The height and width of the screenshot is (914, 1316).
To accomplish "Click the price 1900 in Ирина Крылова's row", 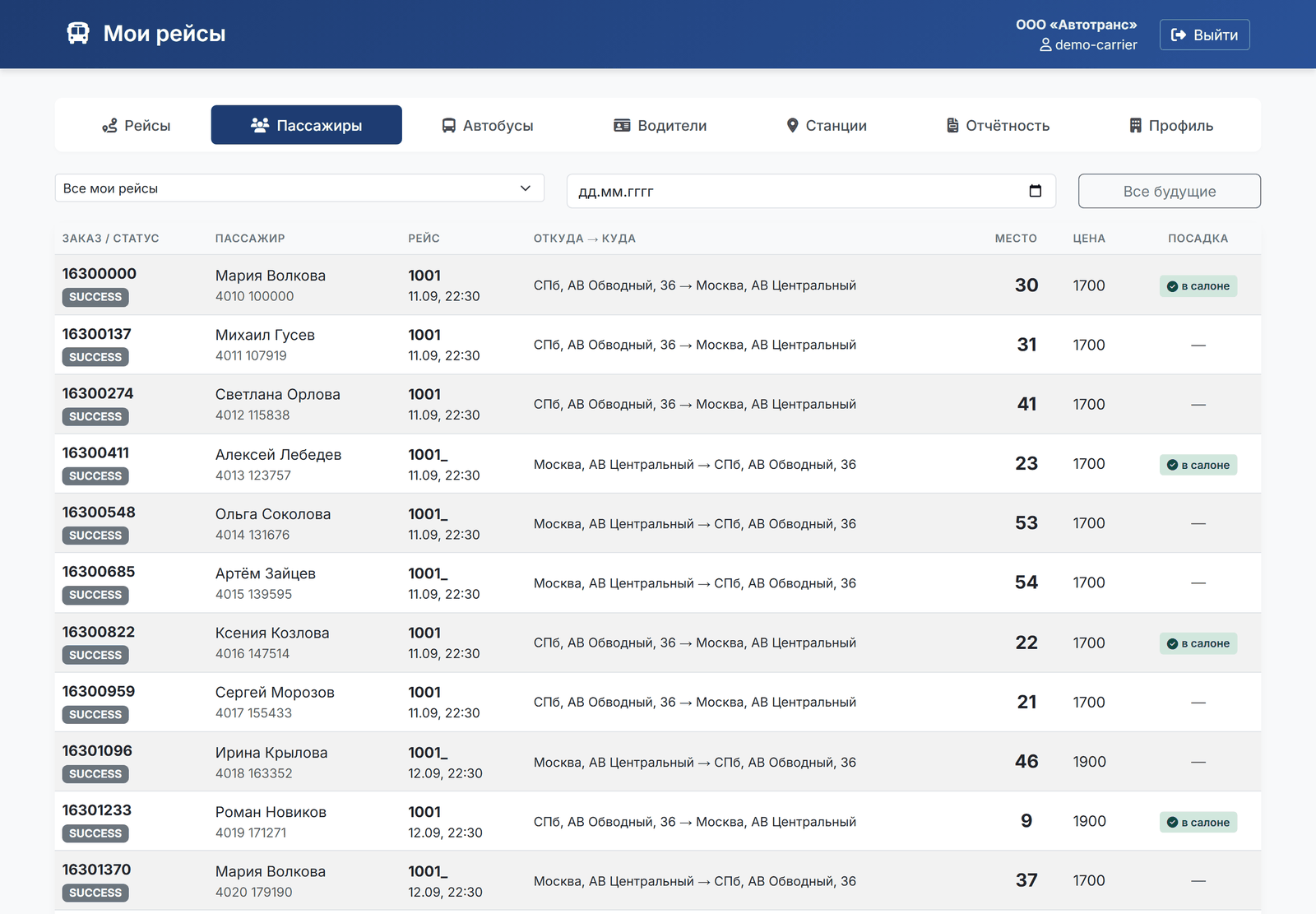I will (x=1090, y=762).
